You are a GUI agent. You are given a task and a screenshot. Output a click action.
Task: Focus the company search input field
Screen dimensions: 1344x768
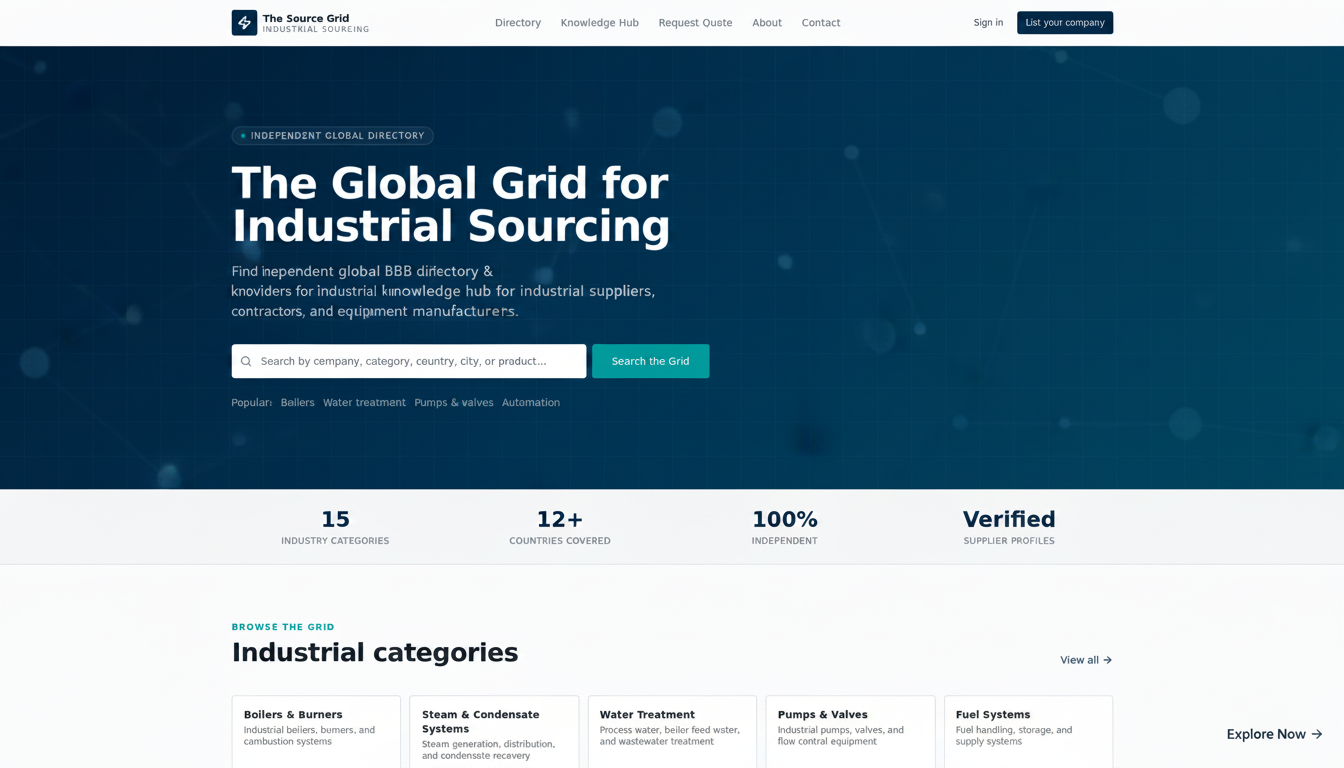click(x=409, y=361)
